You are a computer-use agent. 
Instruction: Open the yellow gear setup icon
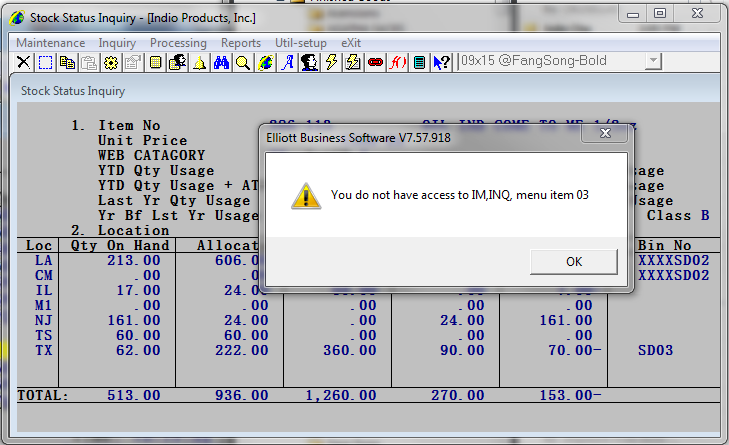[111, 62]
